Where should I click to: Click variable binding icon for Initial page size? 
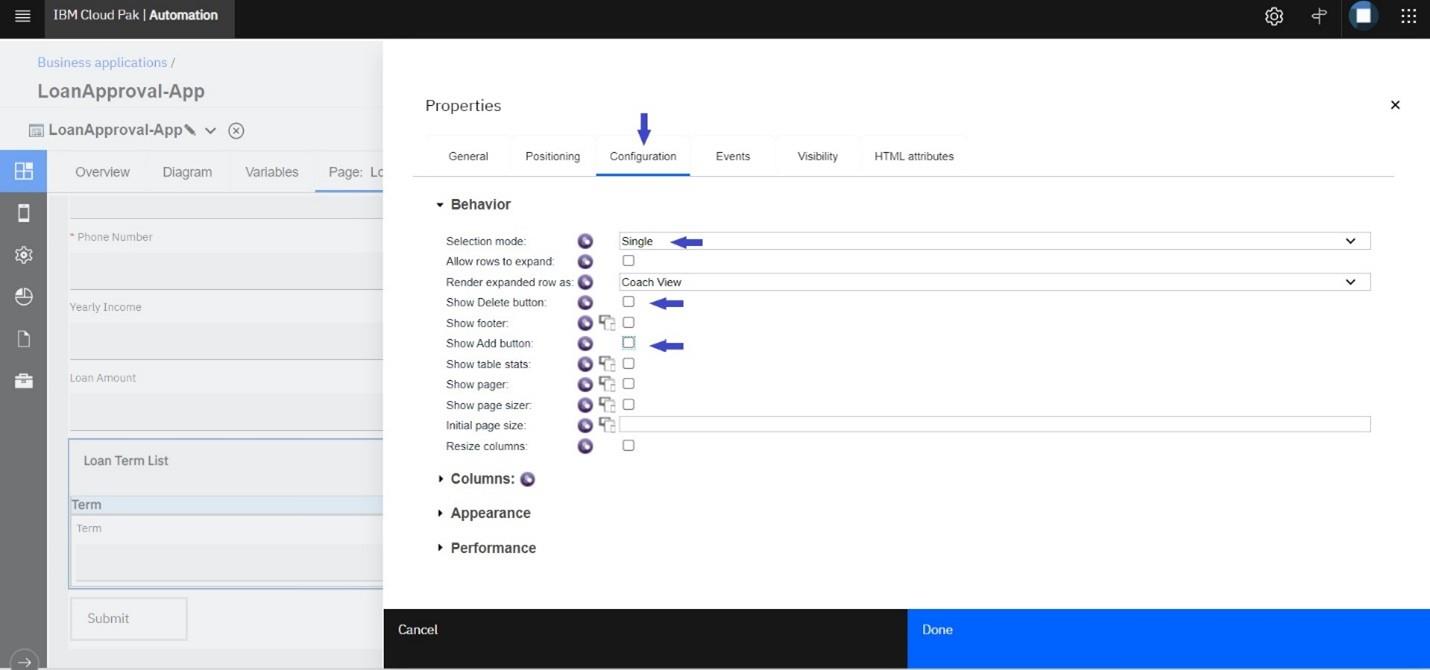pos(585,425)
